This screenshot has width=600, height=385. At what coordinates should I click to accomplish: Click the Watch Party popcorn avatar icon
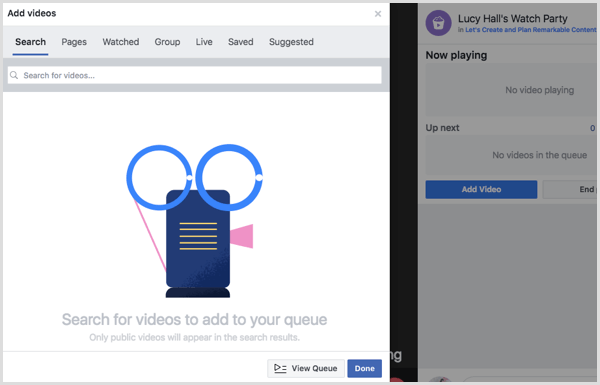point(438,23)
